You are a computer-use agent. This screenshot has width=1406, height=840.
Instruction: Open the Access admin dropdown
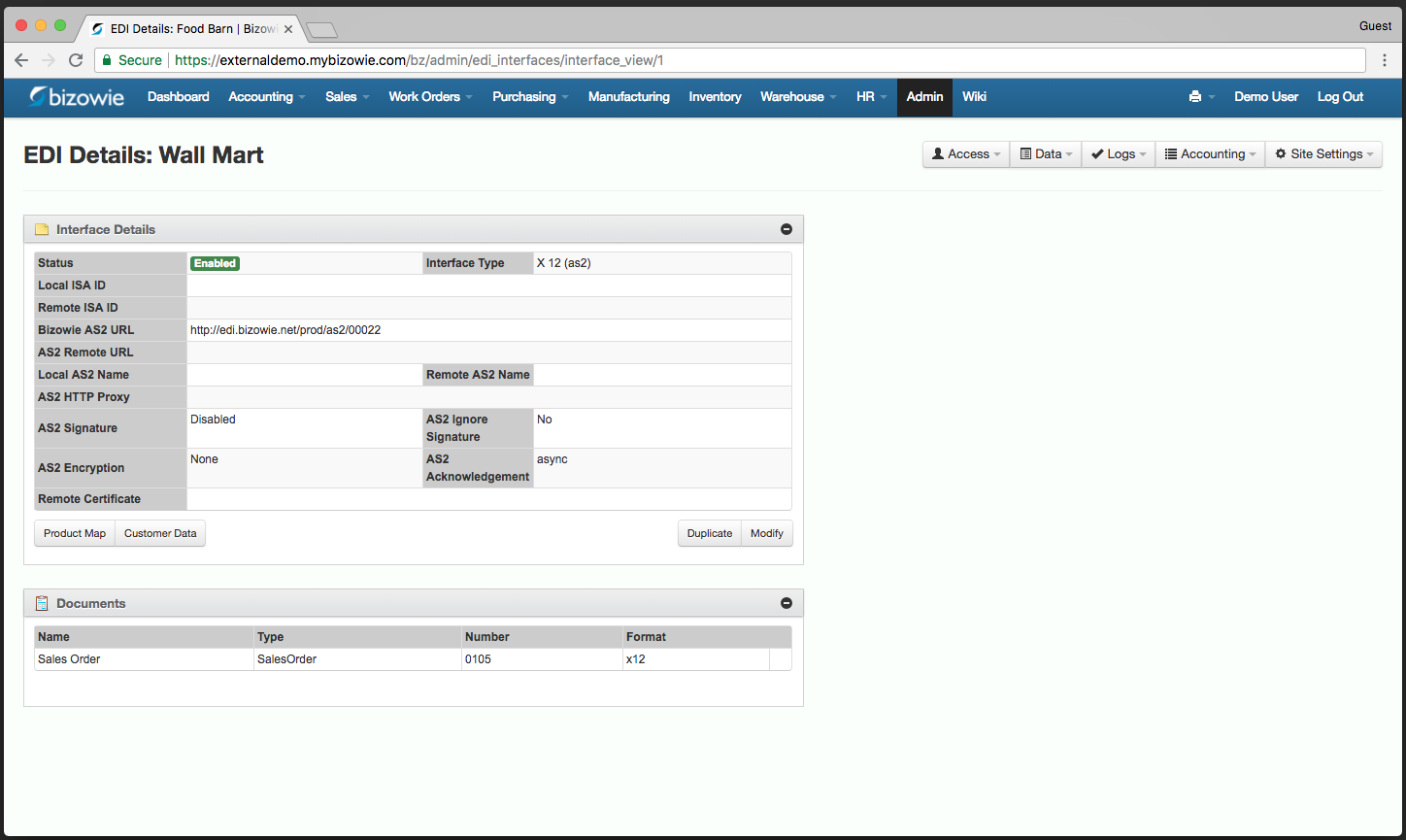(966, 154)
